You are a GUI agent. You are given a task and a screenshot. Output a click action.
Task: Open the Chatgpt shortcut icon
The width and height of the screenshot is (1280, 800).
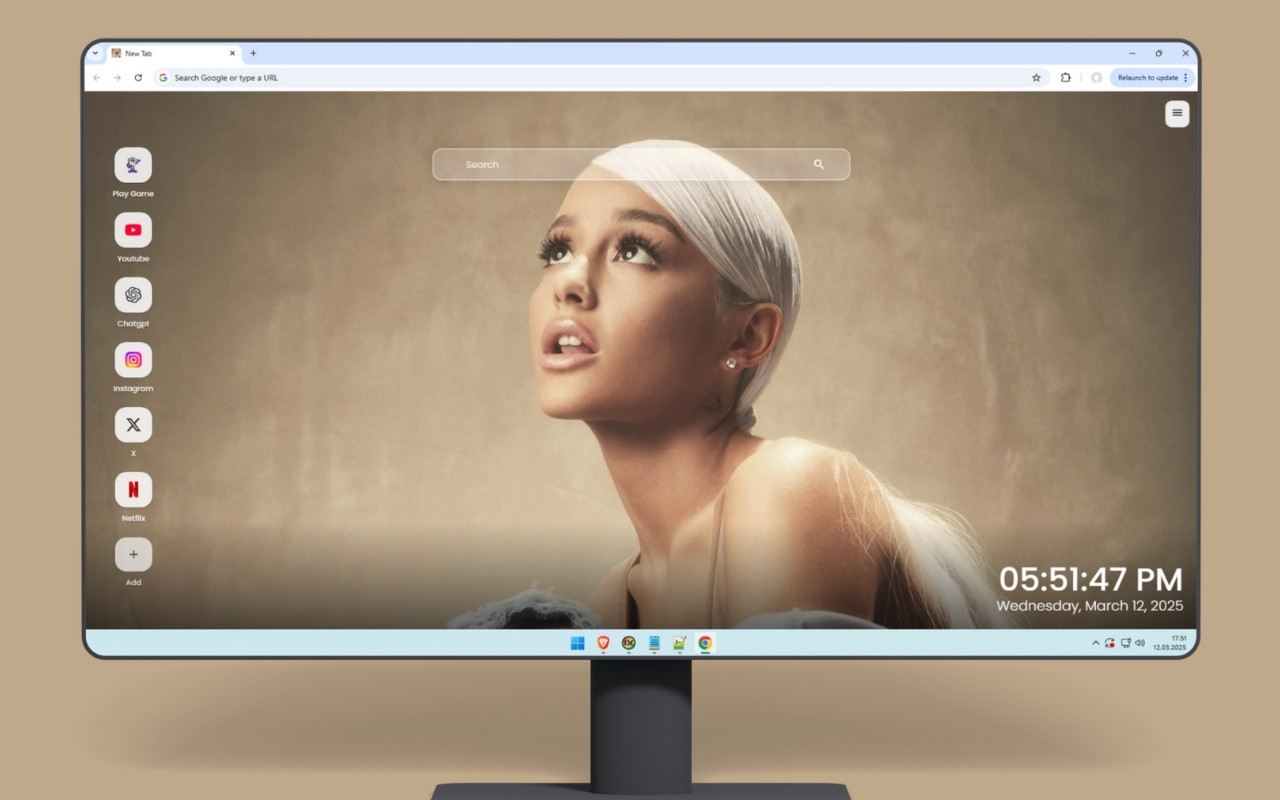pos(133,295)
